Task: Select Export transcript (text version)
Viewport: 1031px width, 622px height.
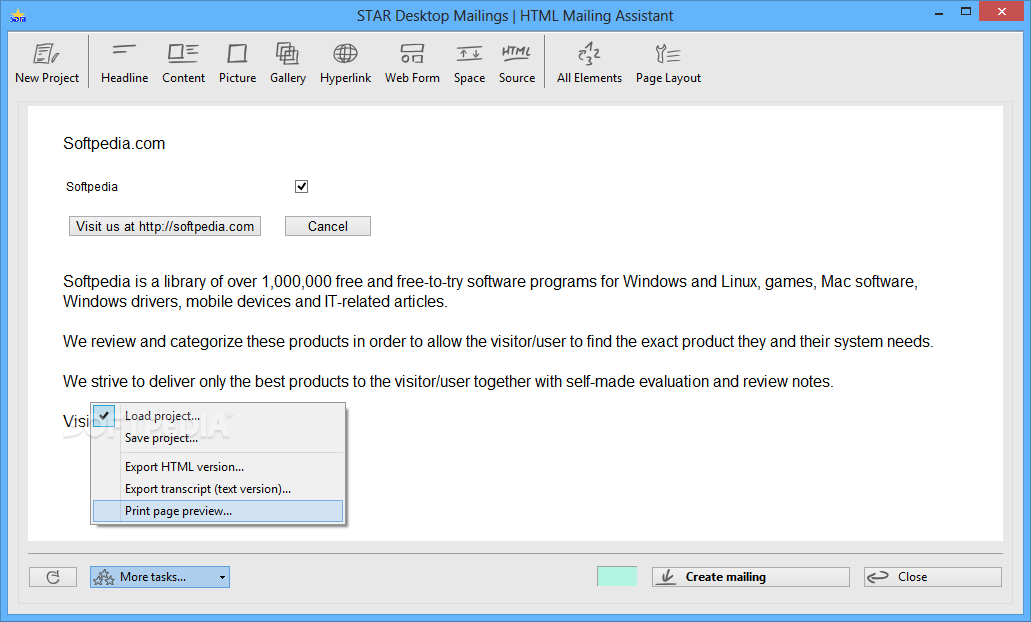Action: point(218,489)
